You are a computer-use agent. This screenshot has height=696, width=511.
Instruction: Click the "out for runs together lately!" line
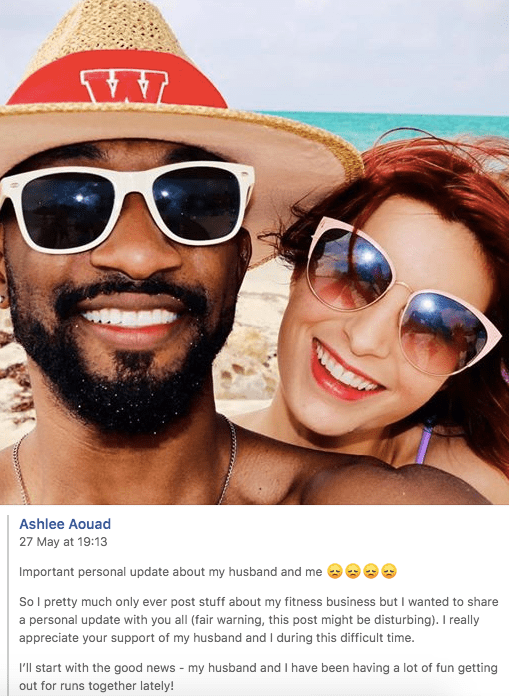tap(96, 685)
